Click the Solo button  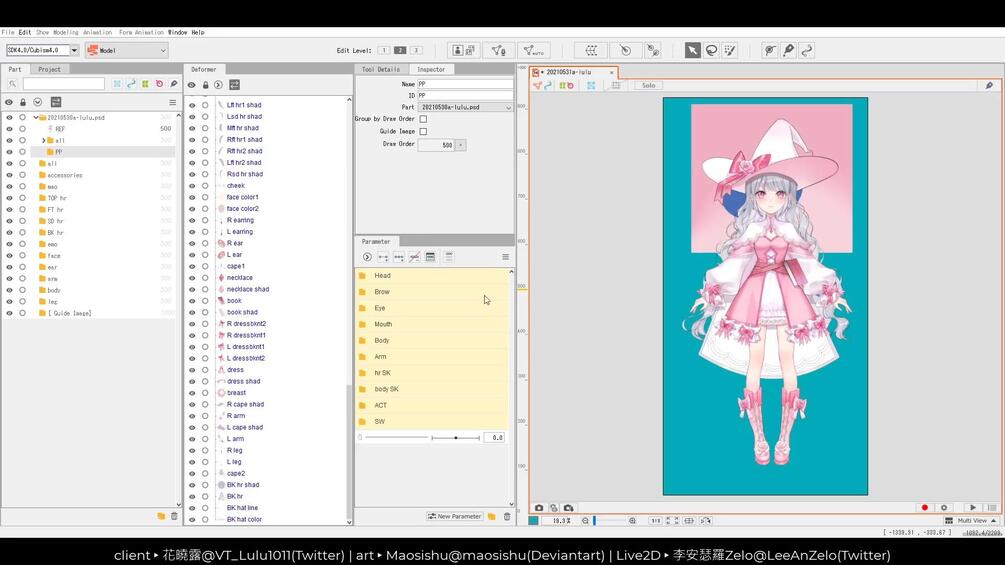[x=648, y=86]
